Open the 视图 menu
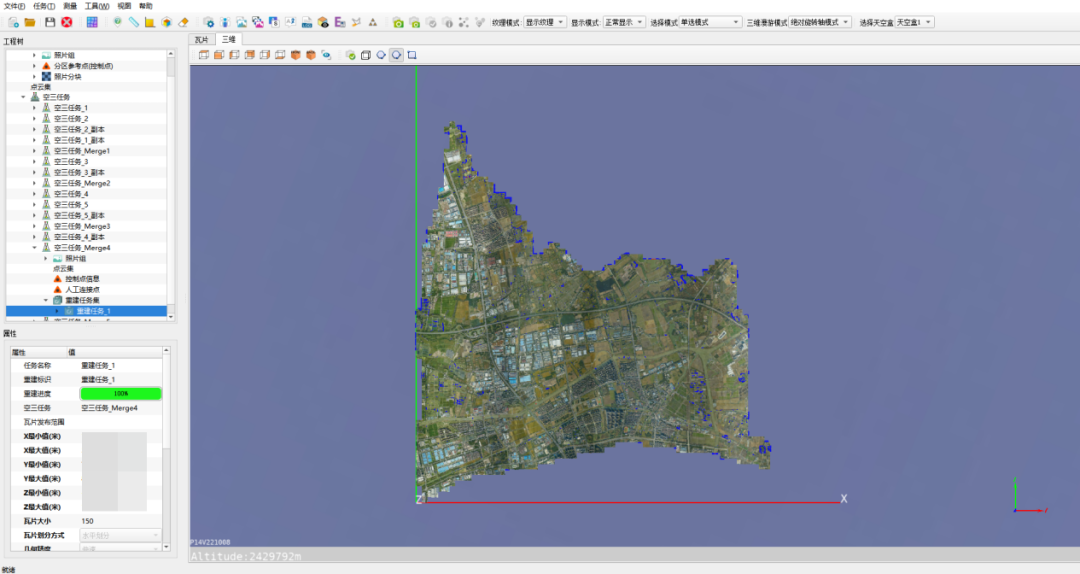The width and height of the screenshot is (1080, 574). pyautogui.click(x=125, y=6)
